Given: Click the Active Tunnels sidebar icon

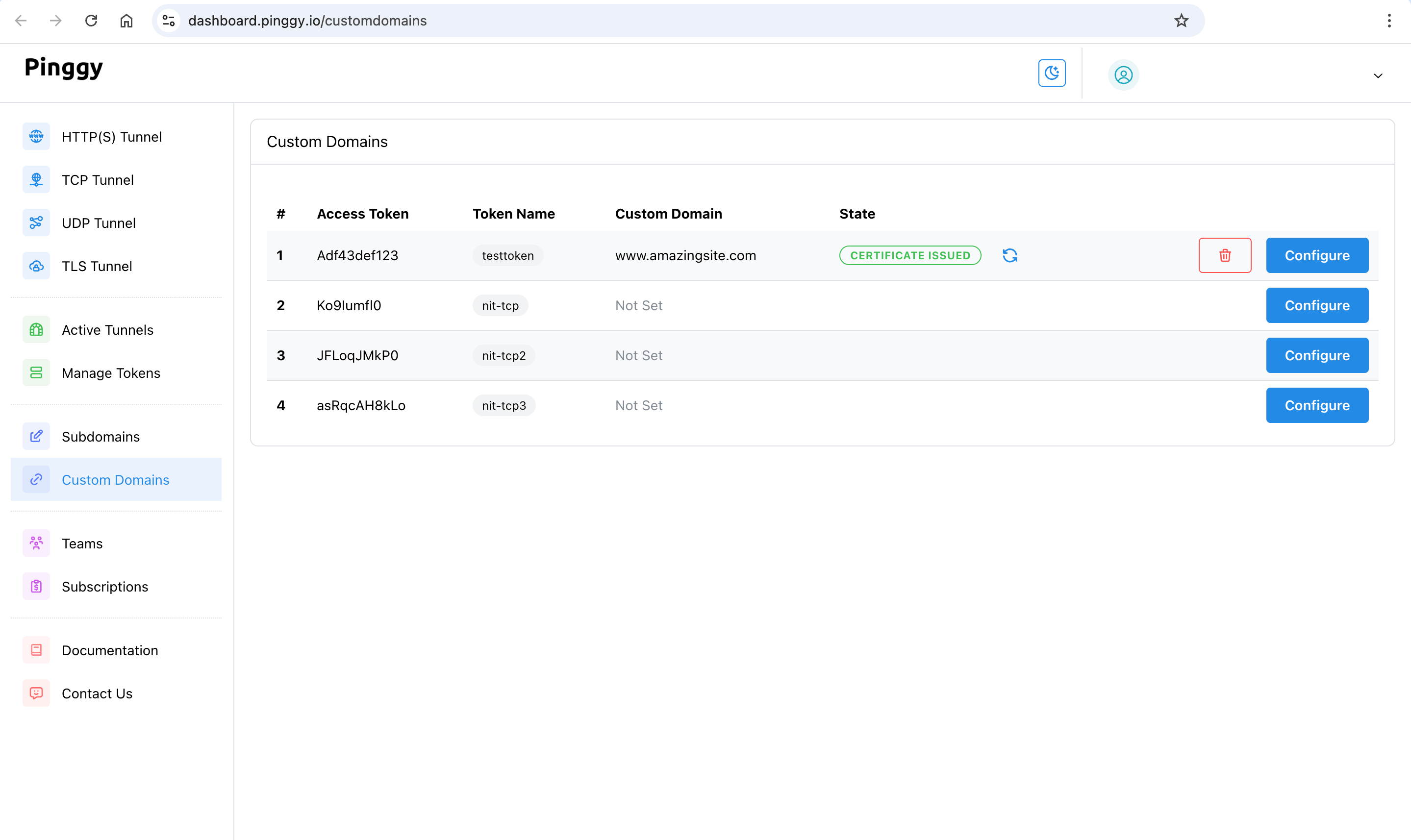Looking at the screenshot, I should click(35, 329).
